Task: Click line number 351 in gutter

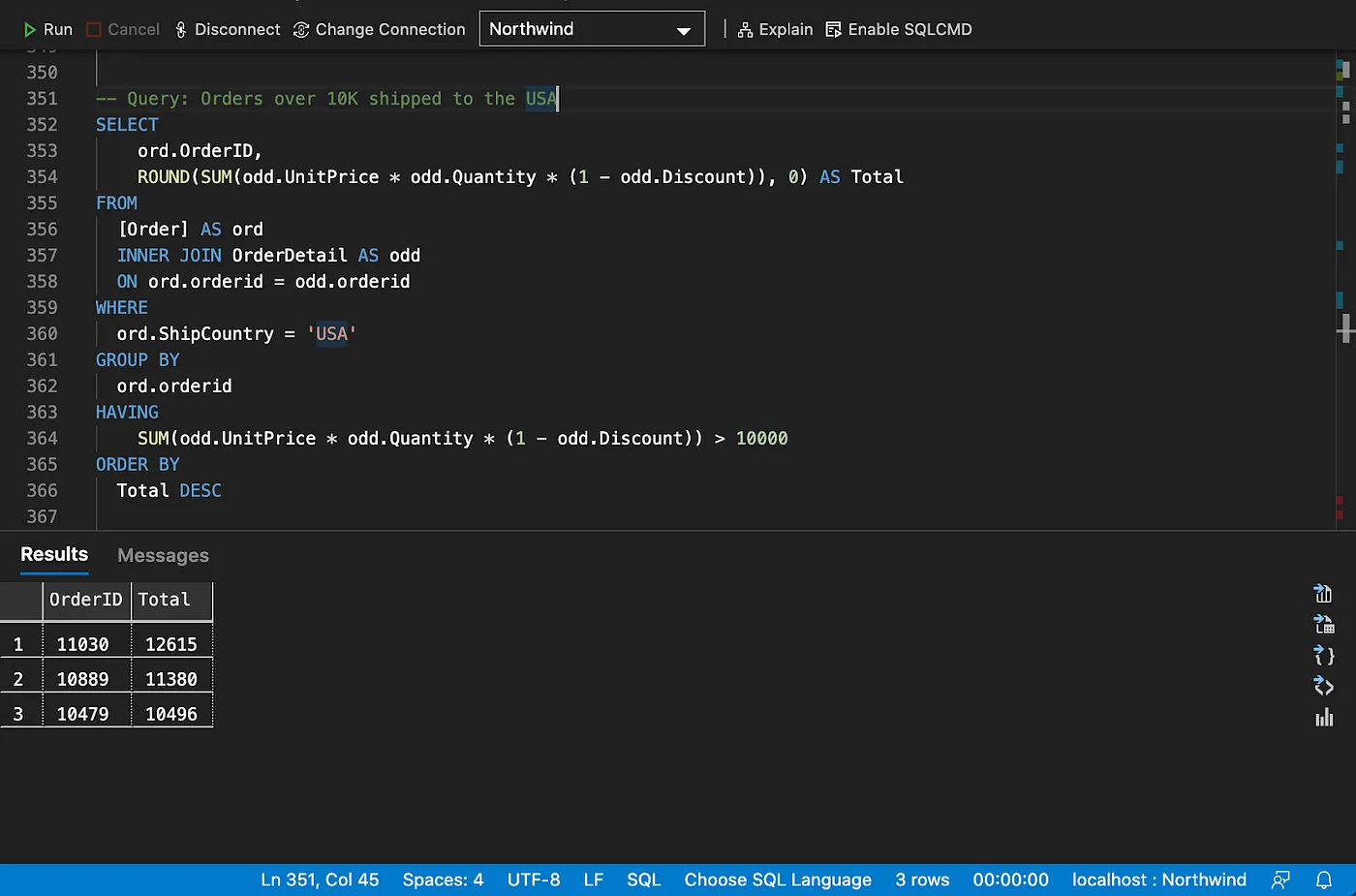Action: (42, 99)
